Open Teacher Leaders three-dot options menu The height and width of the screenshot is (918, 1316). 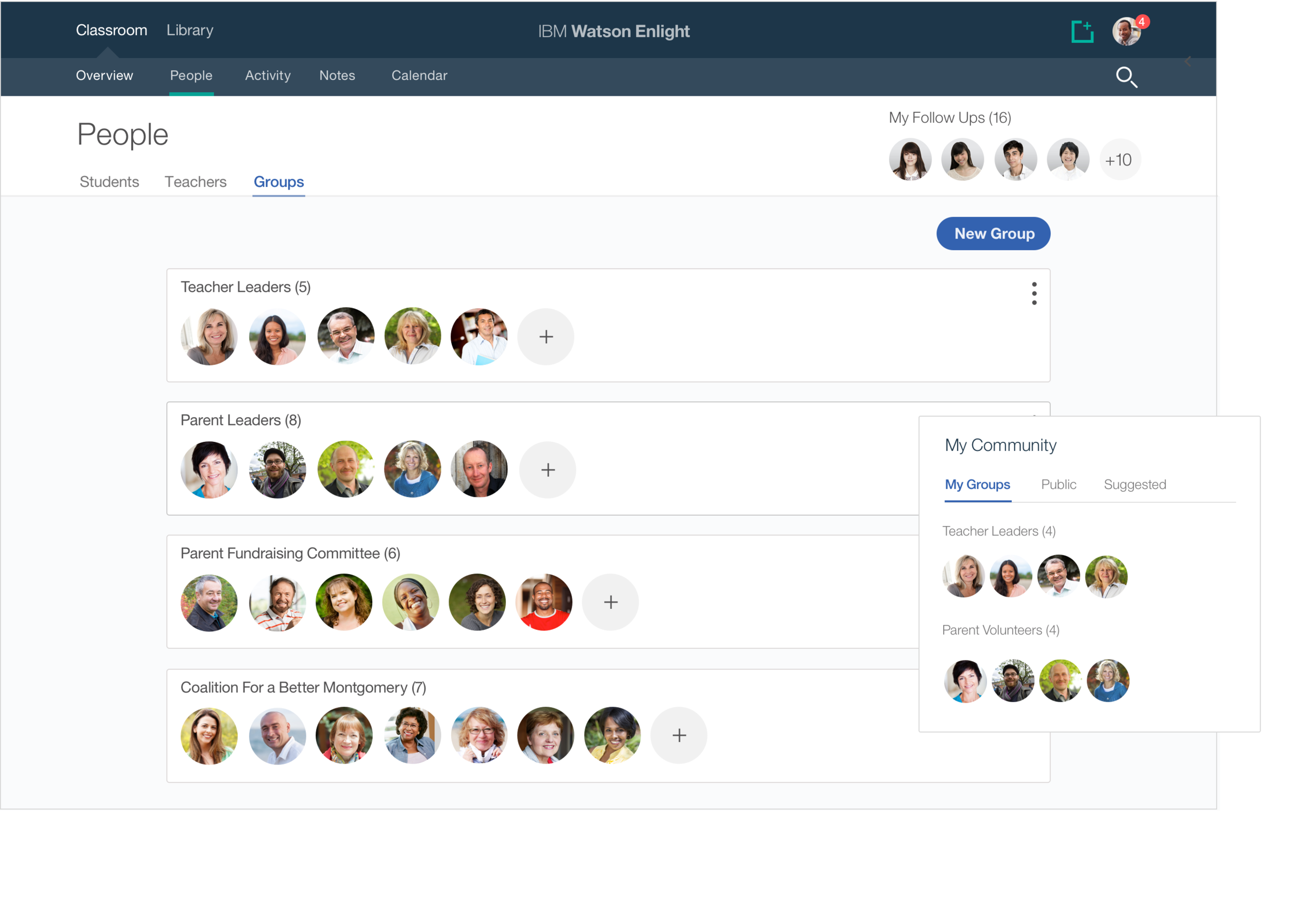point(1034,293)
